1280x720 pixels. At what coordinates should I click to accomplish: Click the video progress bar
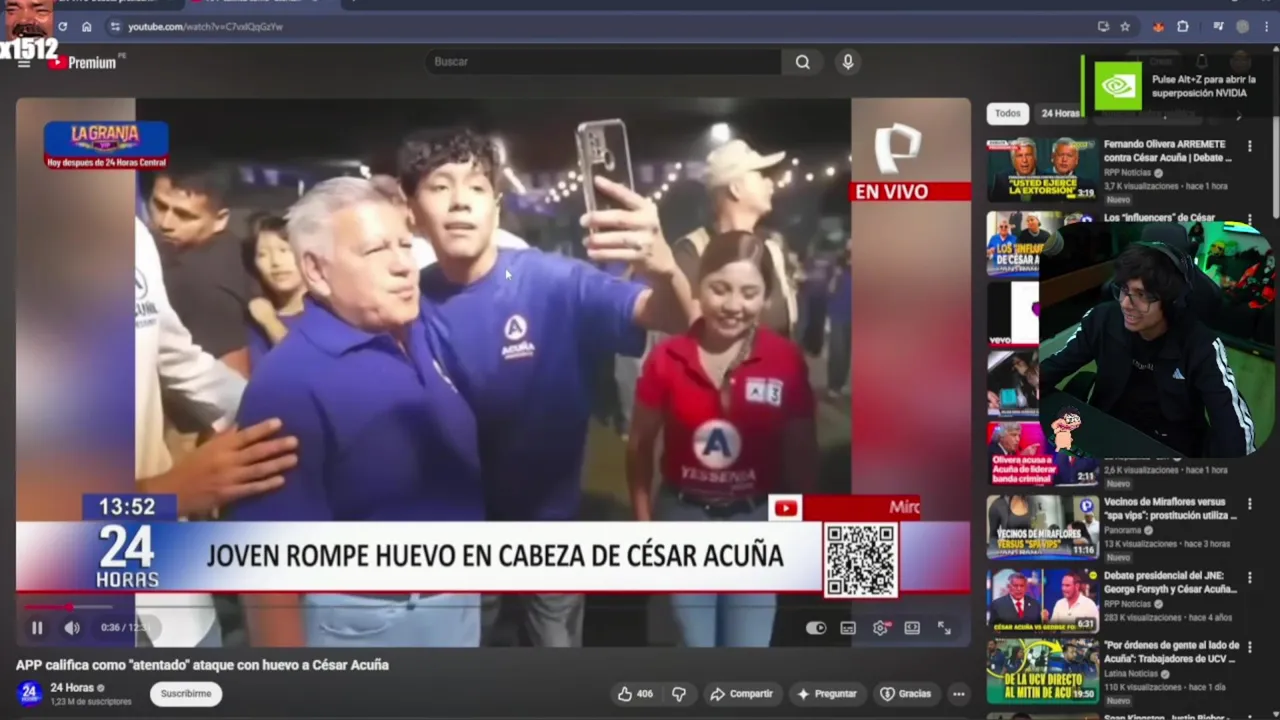(492, 607)
